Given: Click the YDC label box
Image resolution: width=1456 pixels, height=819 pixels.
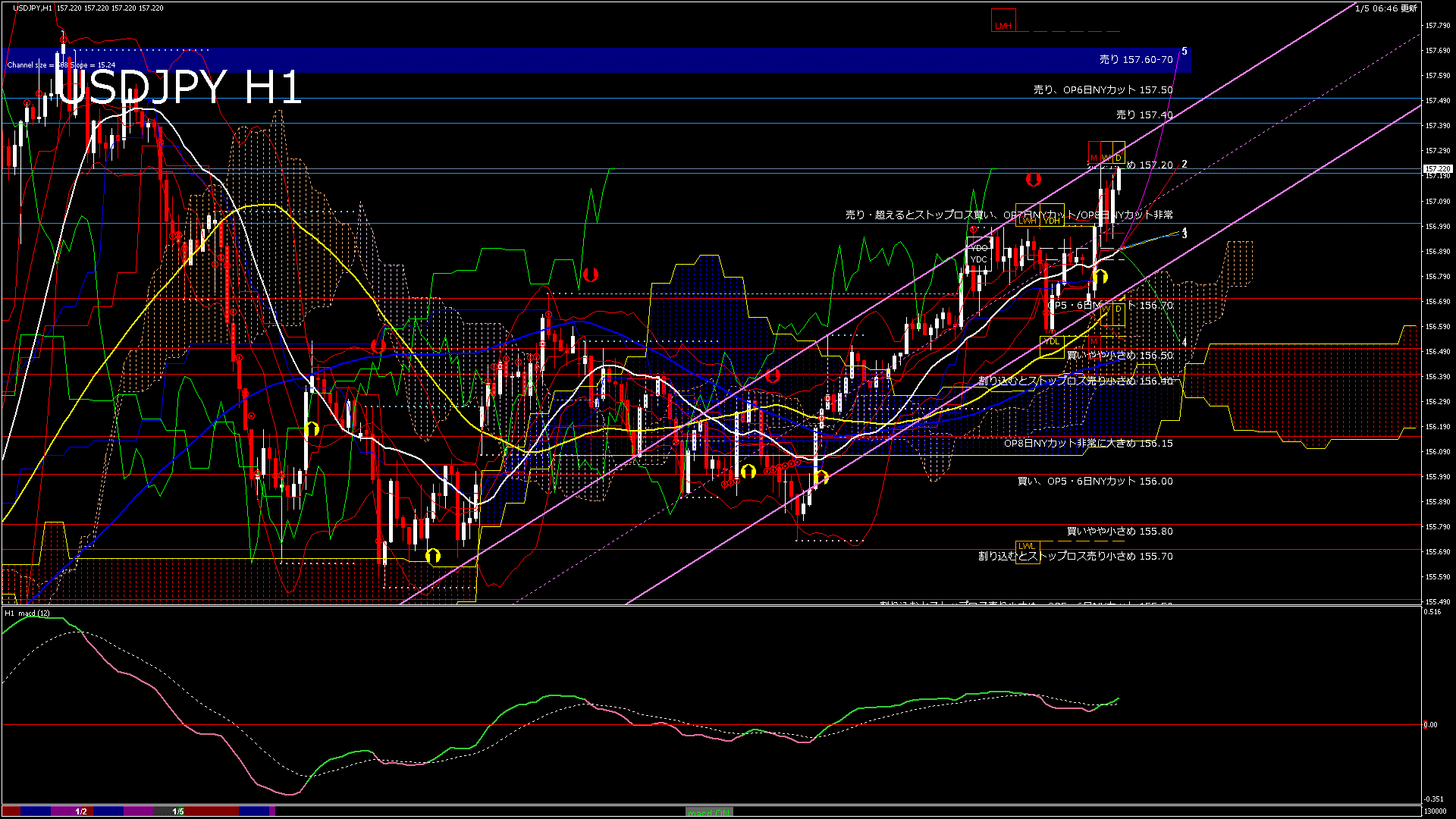Looking at the screenshot, I should pos(979,260).
